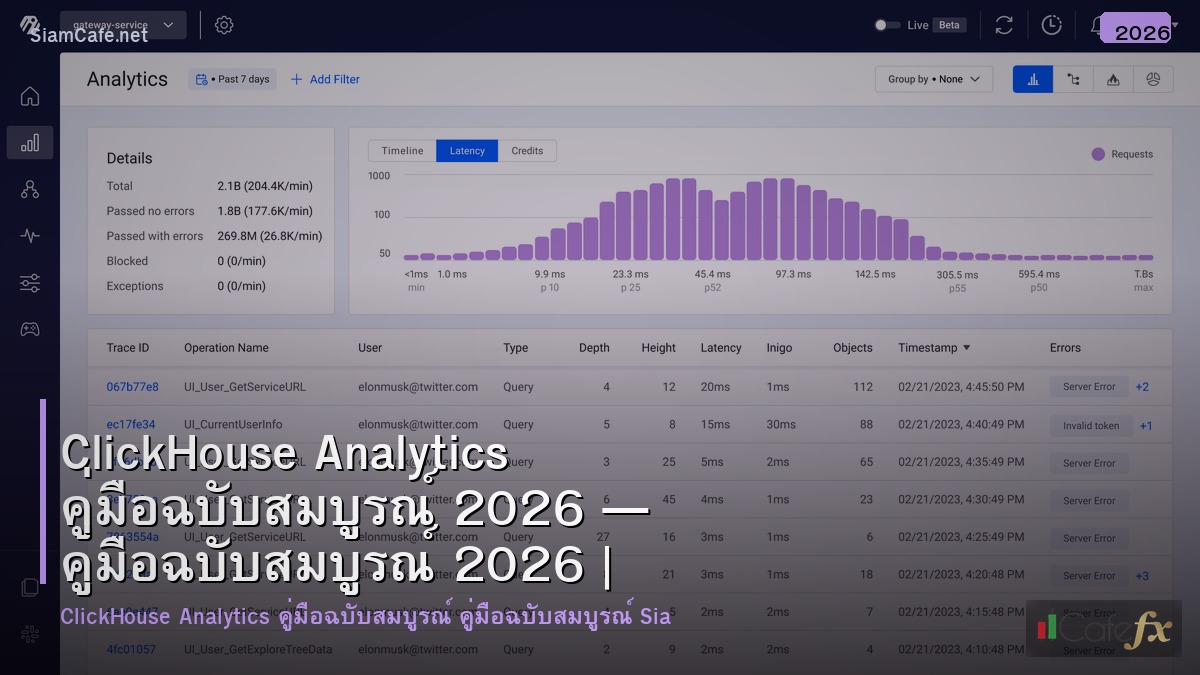
Task: Toggle the Requests legend indicator
Action: (1097, 154)
